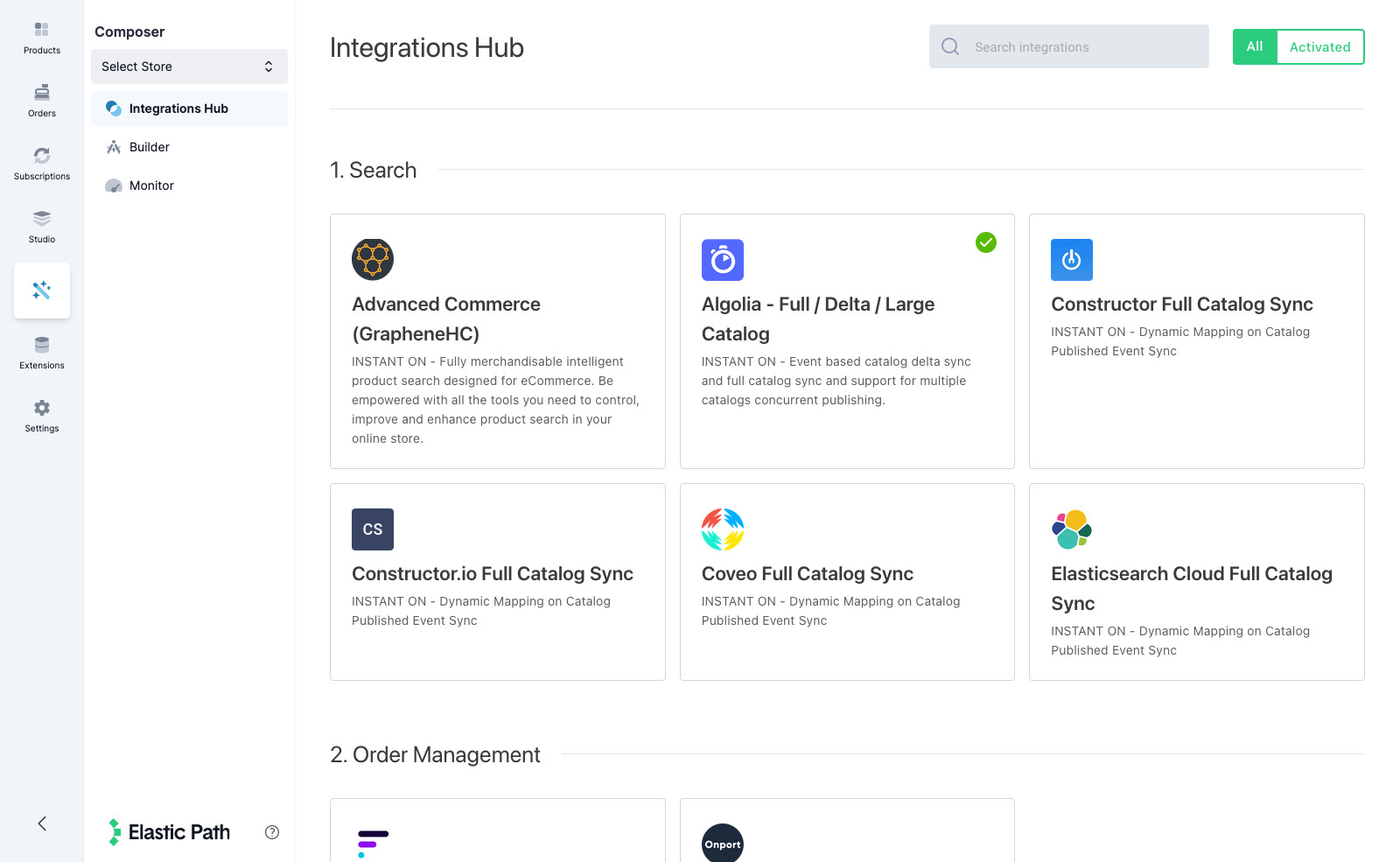Show all integrations with All toggle
The image size is (1400, 862).
(1255, 47)
